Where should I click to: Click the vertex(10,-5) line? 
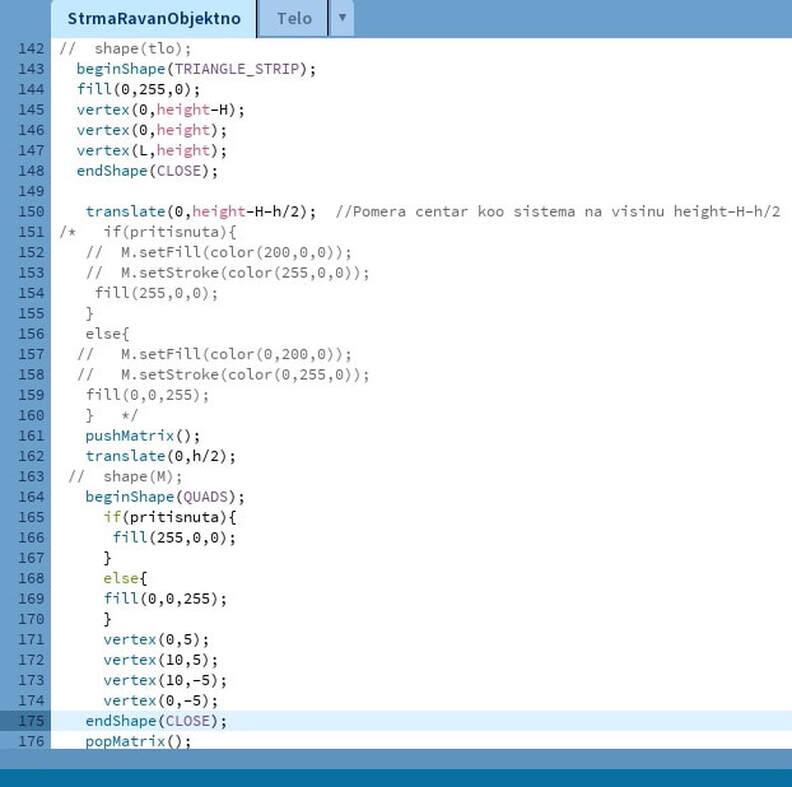[x=165, y=680]
